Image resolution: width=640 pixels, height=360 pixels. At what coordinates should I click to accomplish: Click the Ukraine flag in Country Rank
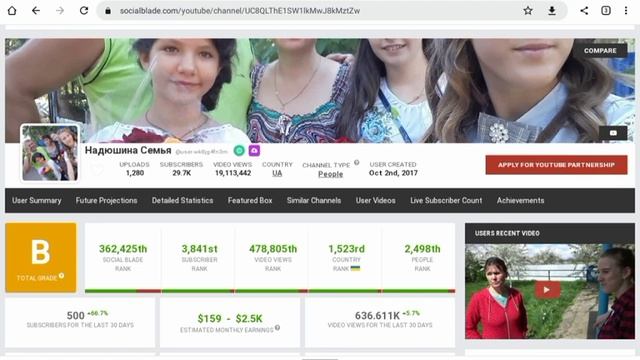[356, 269]
